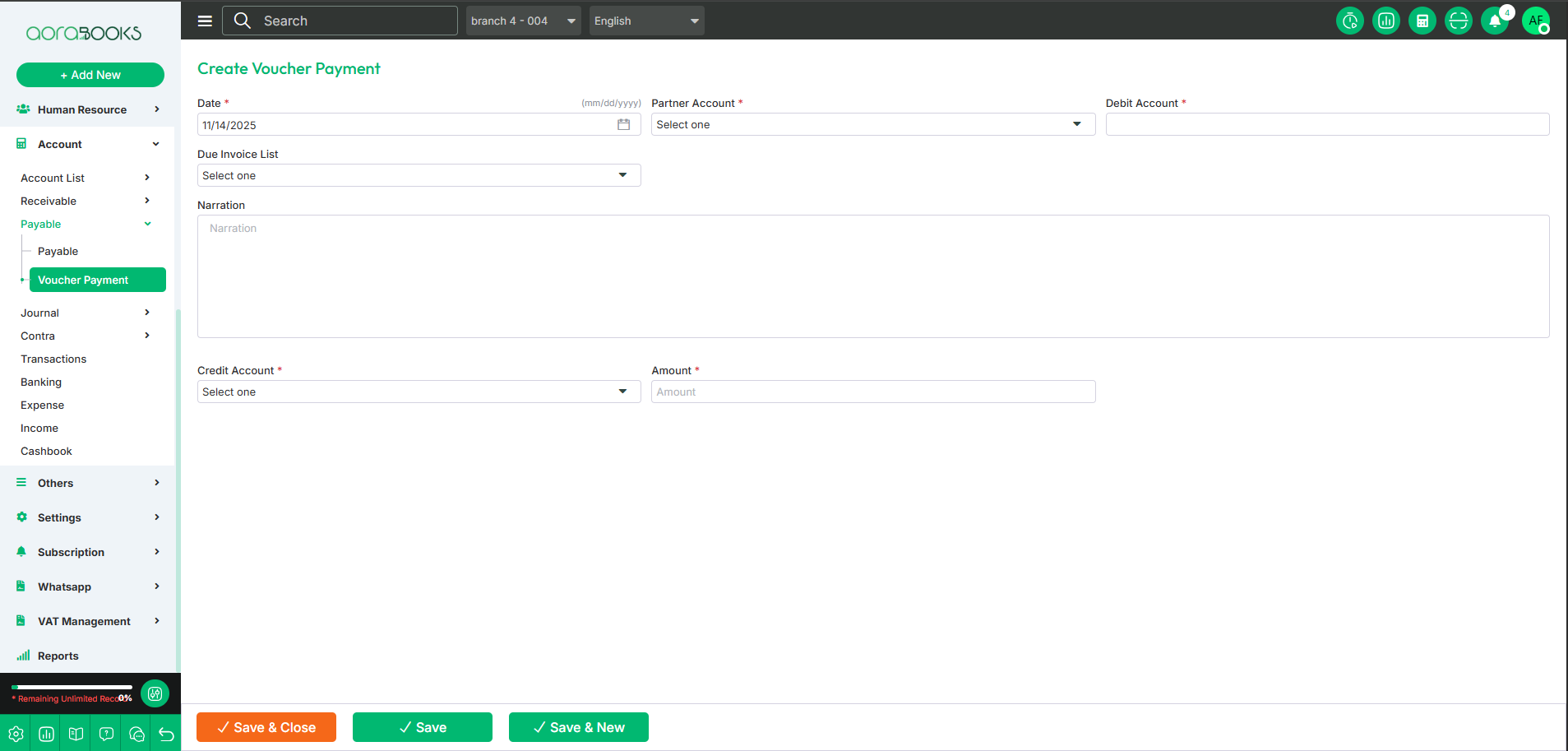
Task: Open the Partner Account dropdown
Action: (x=872, y=125)
